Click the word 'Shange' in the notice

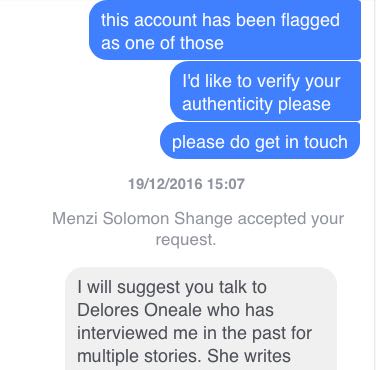pos(203,219)
